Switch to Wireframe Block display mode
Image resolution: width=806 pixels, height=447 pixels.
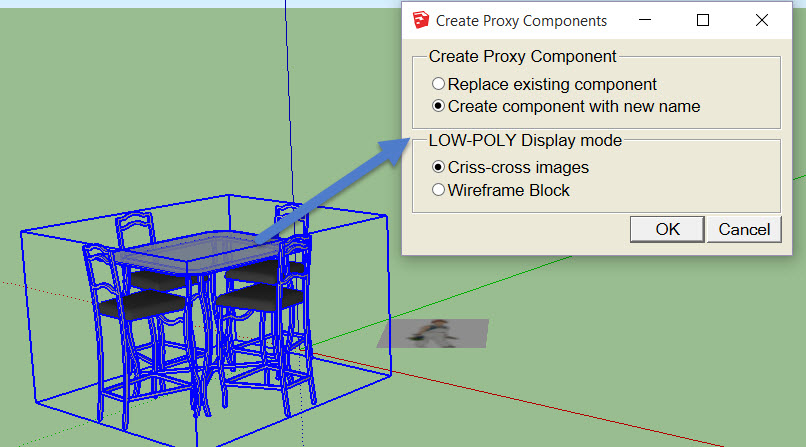point(438,190)
